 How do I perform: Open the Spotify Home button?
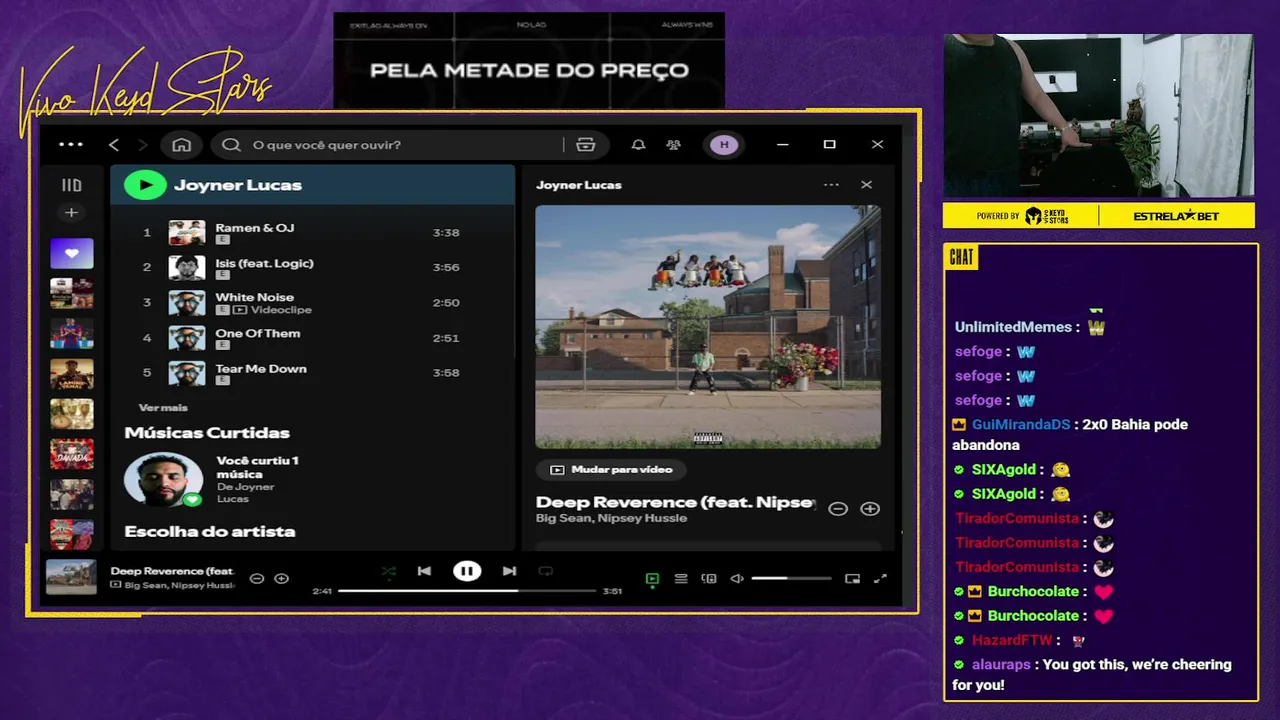181,145
